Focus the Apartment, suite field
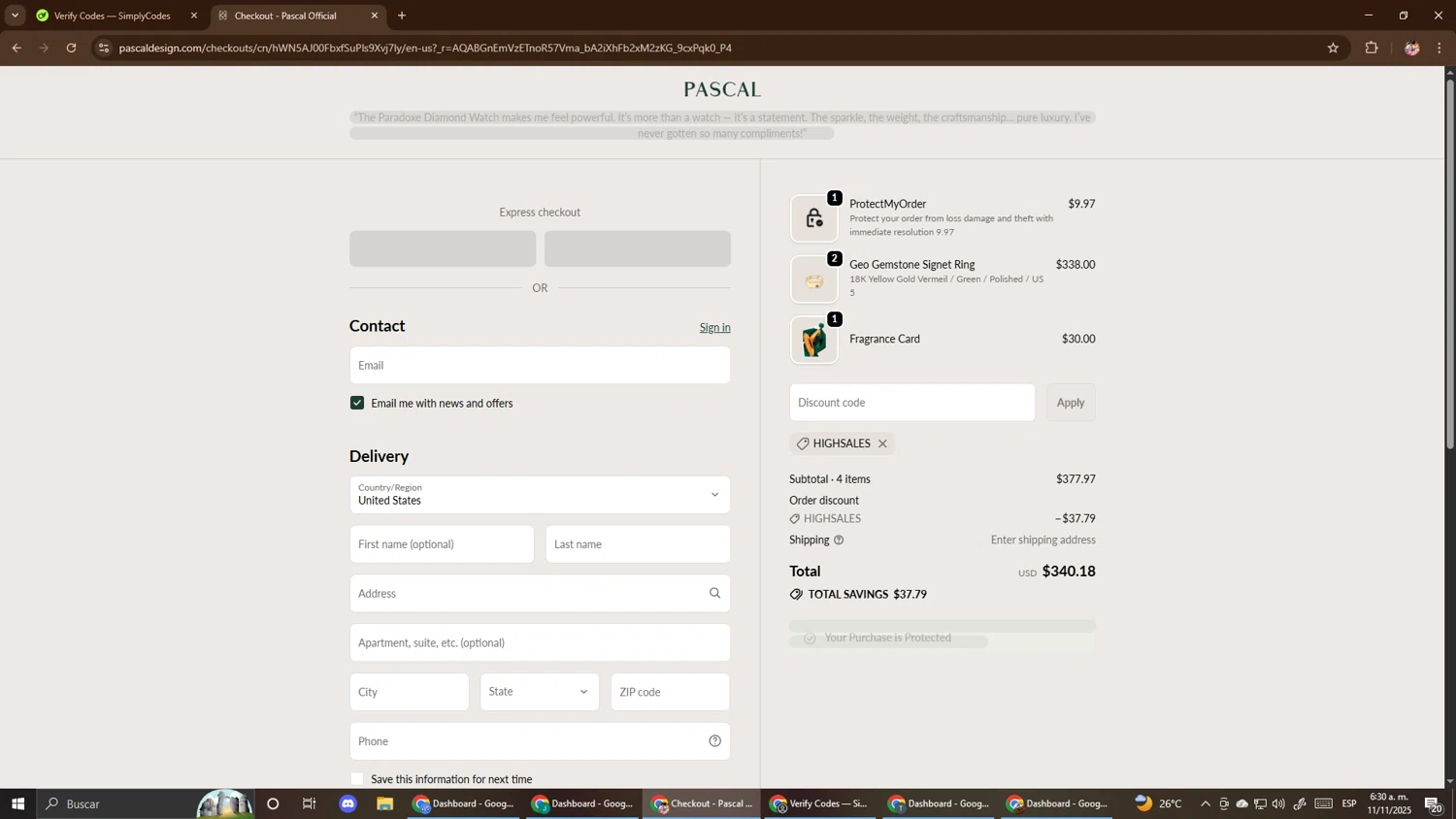Image resolution: width=1456 pixels, height=819 pixels. 540,643
